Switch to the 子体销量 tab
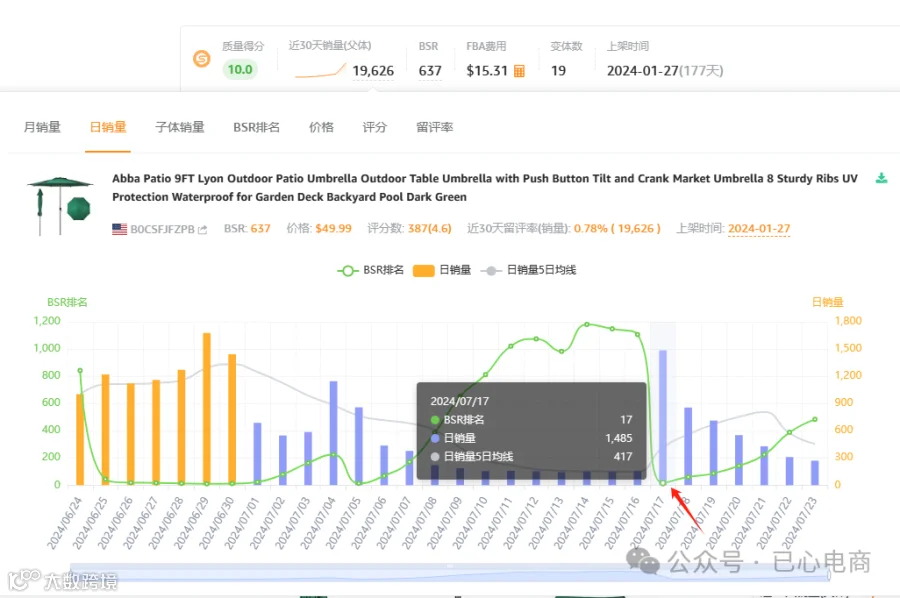The image size is (900, 598). (180, 127)
